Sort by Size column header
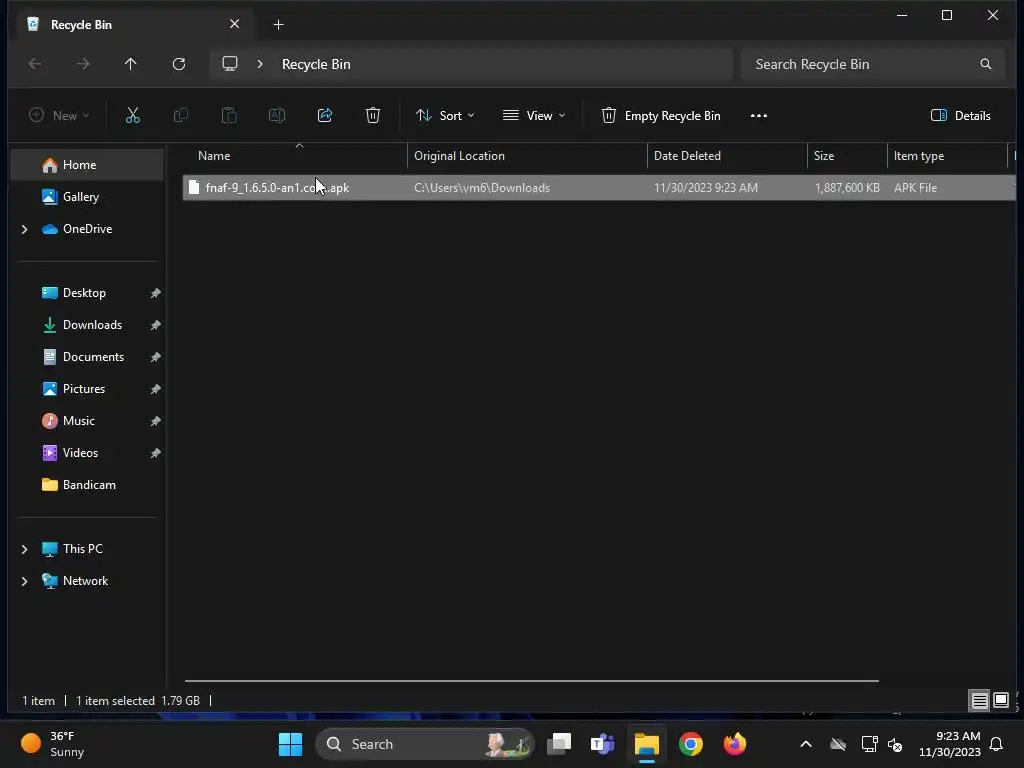 847,156
